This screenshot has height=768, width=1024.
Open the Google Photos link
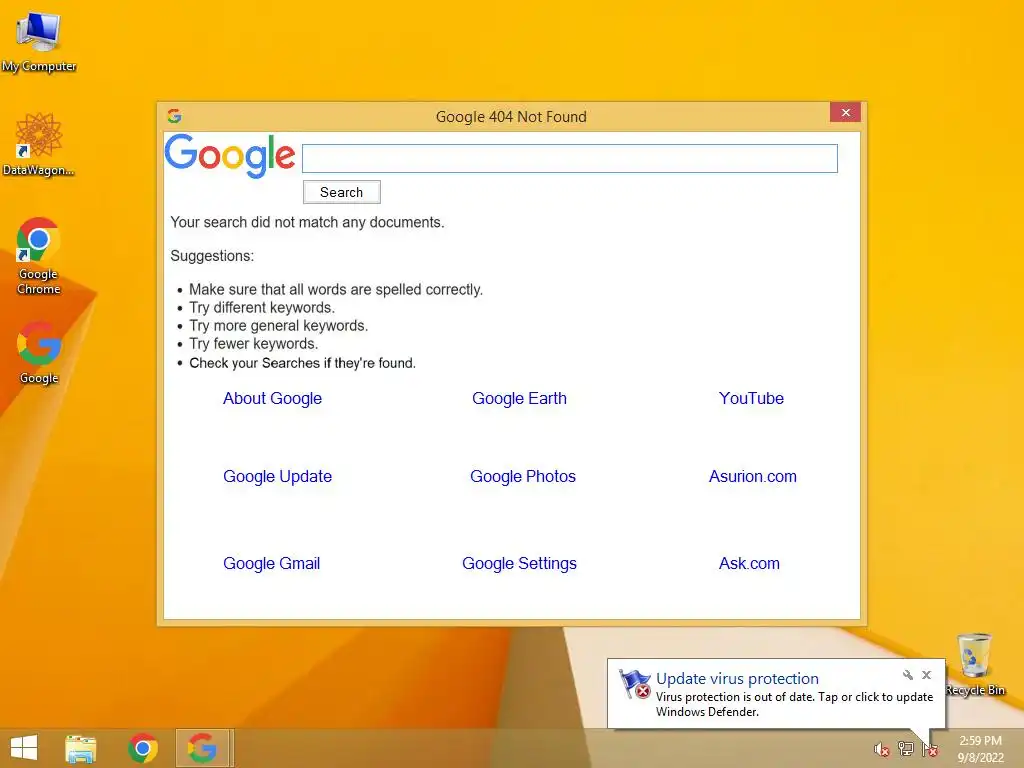[523, 477]
